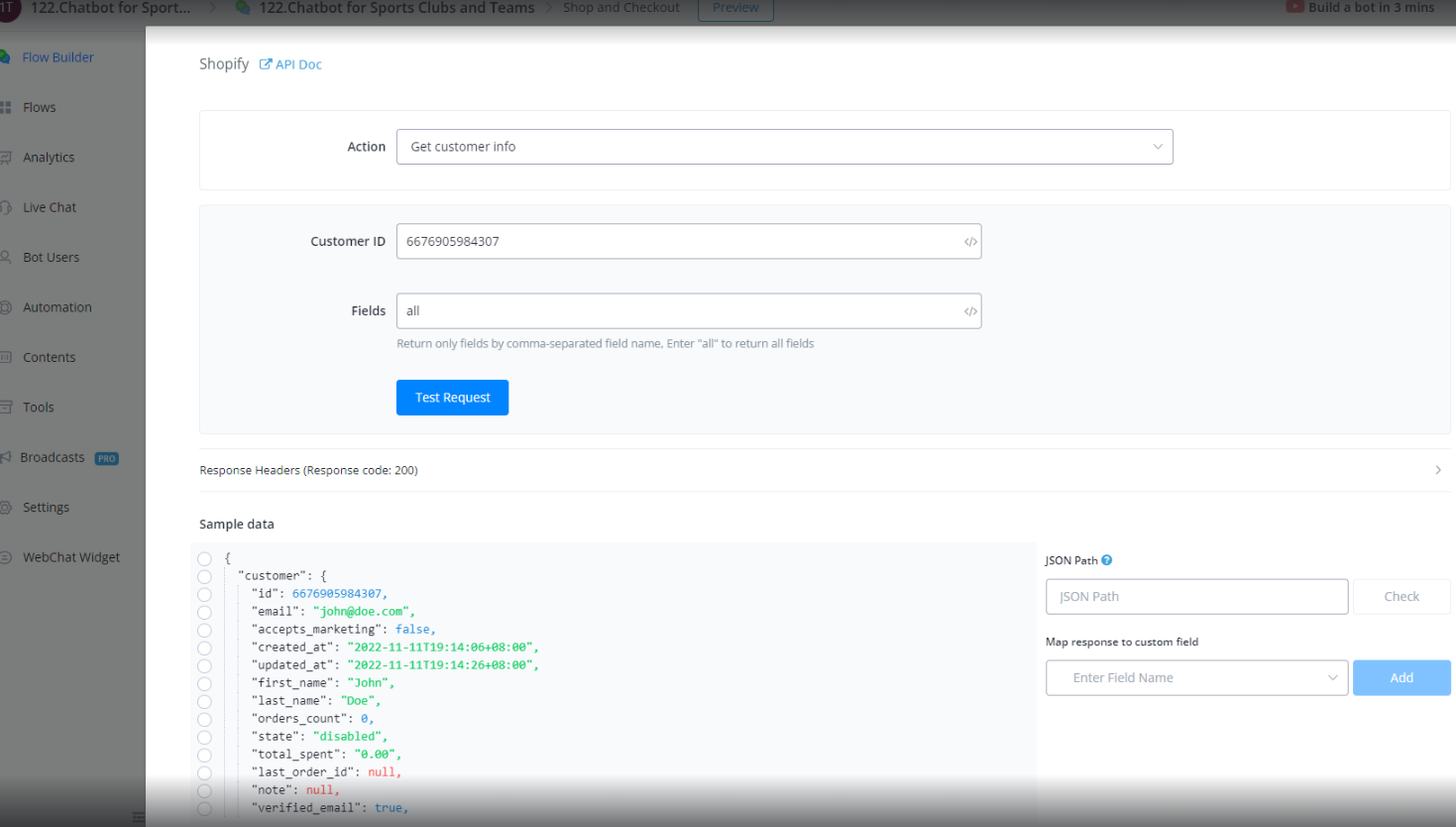The height and width of the screenshot is (827, 1456).
Task: Click the Flows sidebar icon
Action: click(6, 107)
